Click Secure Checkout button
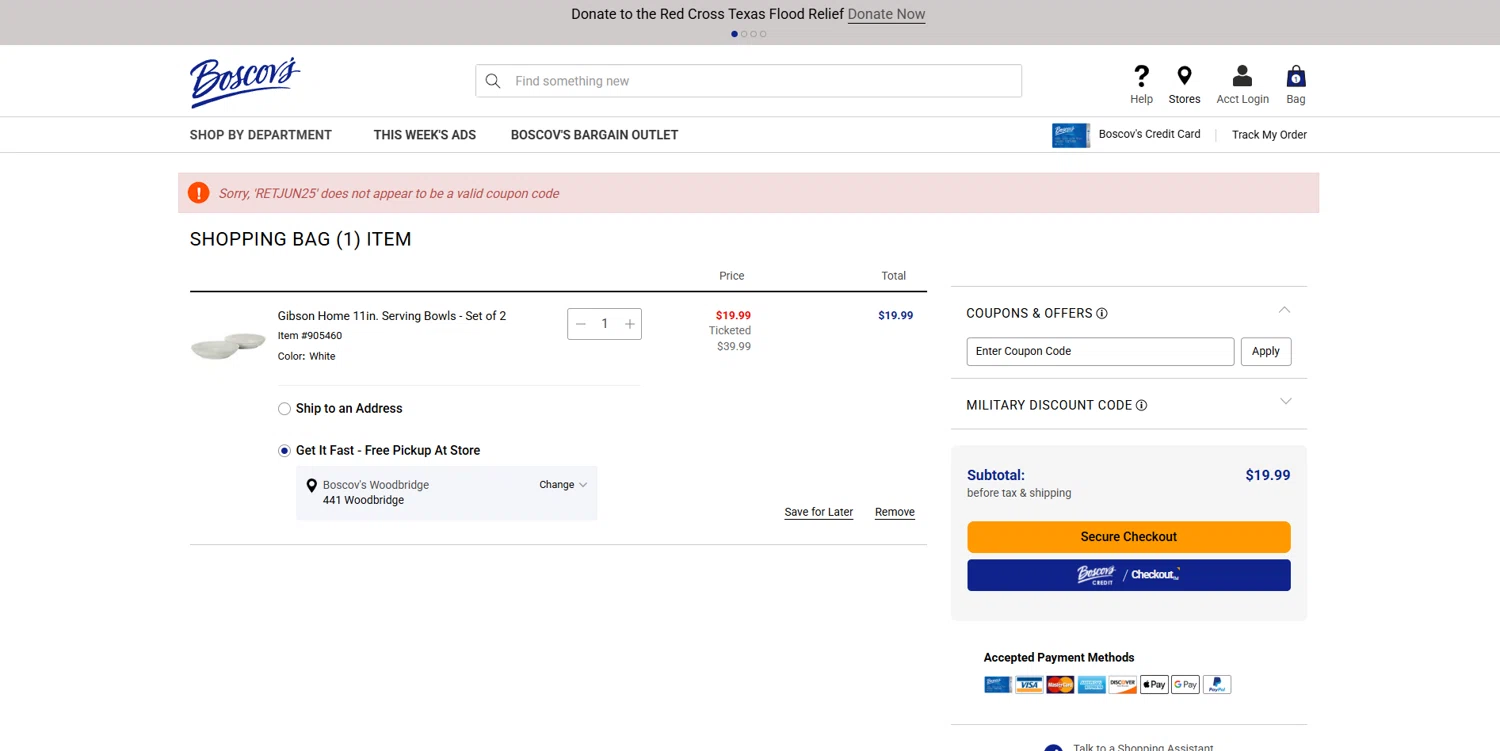The height and width of the screenshot is (751, 1500). [1129, 537]
